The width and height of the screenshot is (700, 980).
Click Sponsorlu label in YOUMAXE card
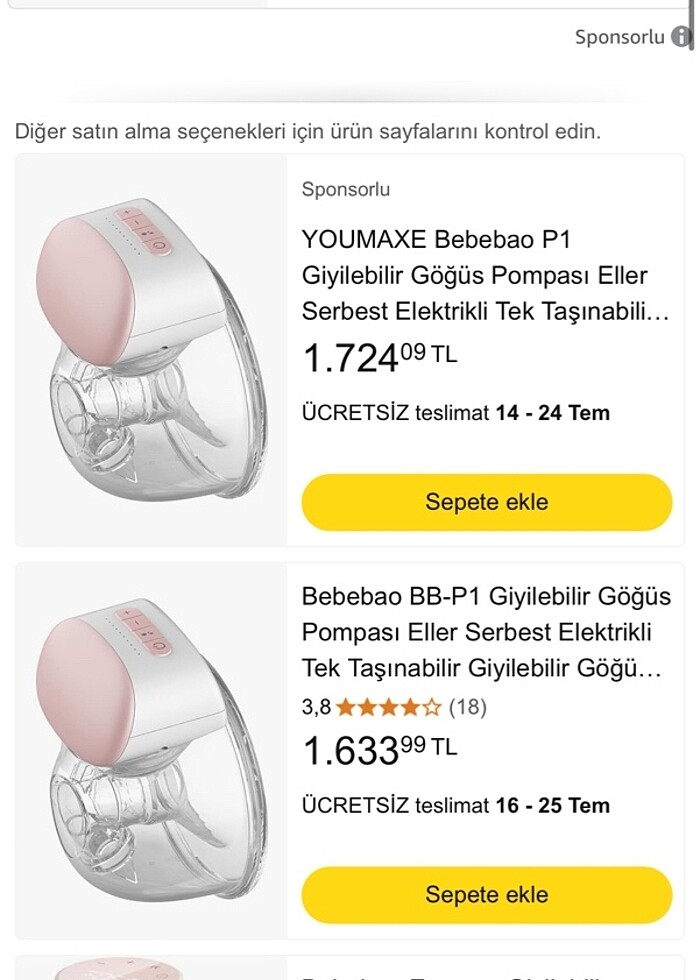pos(346,189)
